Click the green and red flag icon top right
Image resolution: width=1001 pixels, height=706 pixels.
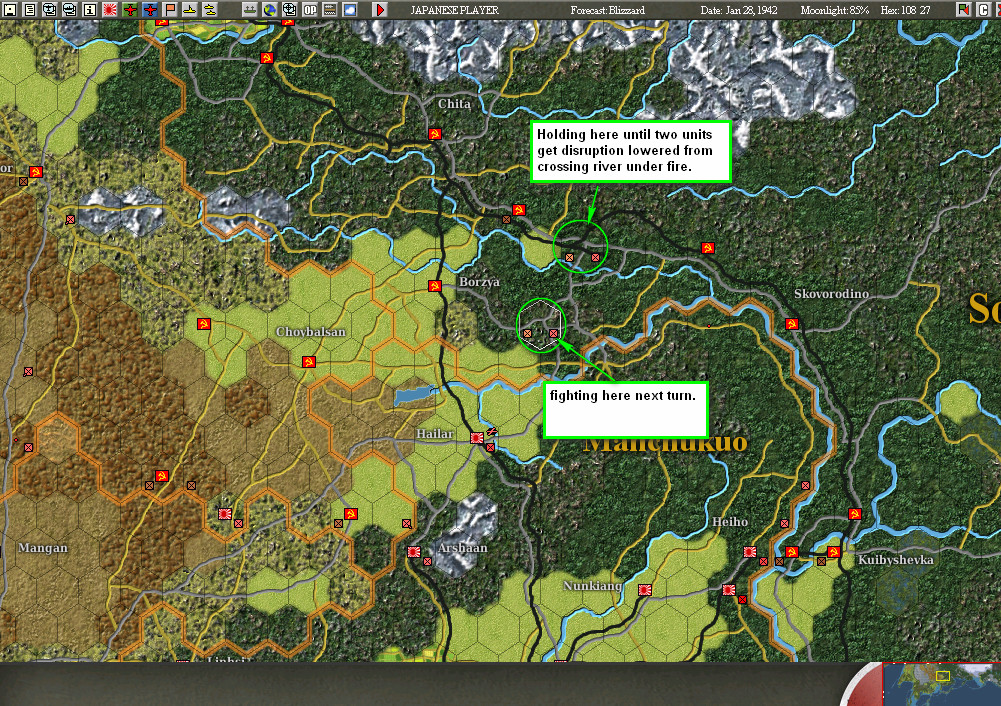pyautogui.click(x=963, y=10)
